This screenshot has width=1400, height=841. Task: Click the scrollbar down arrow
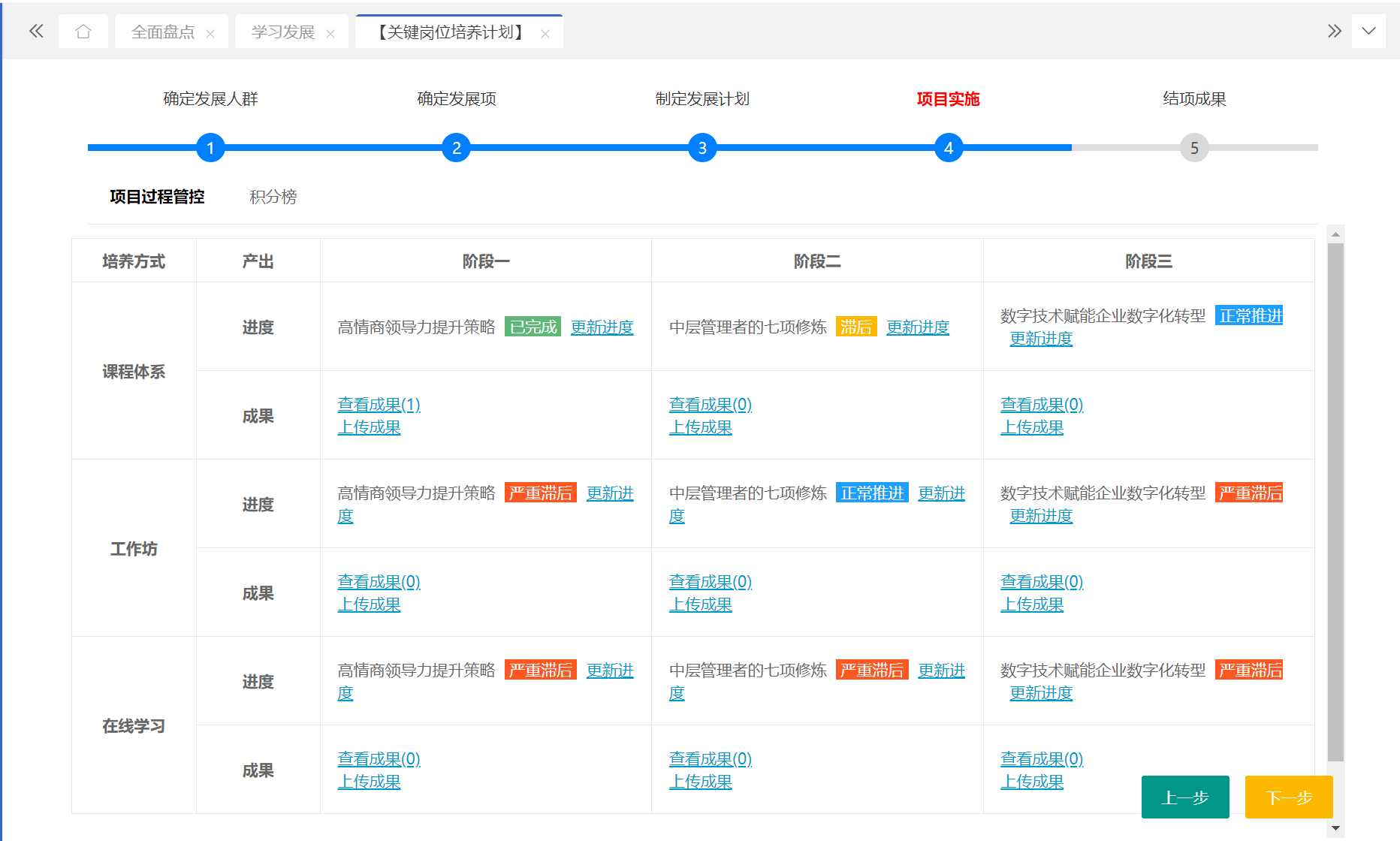pos(1335,828)
